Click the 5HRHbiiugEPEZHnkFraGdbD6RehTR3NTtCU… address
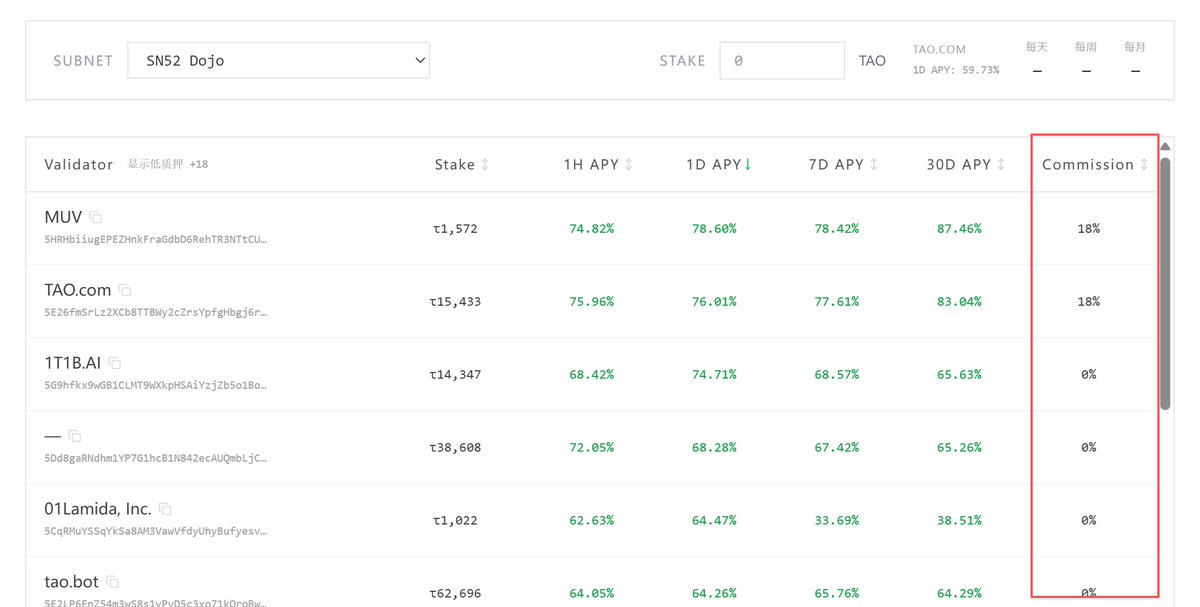The height and width of the screenshot is (607, 1200). tap(155, 239)
